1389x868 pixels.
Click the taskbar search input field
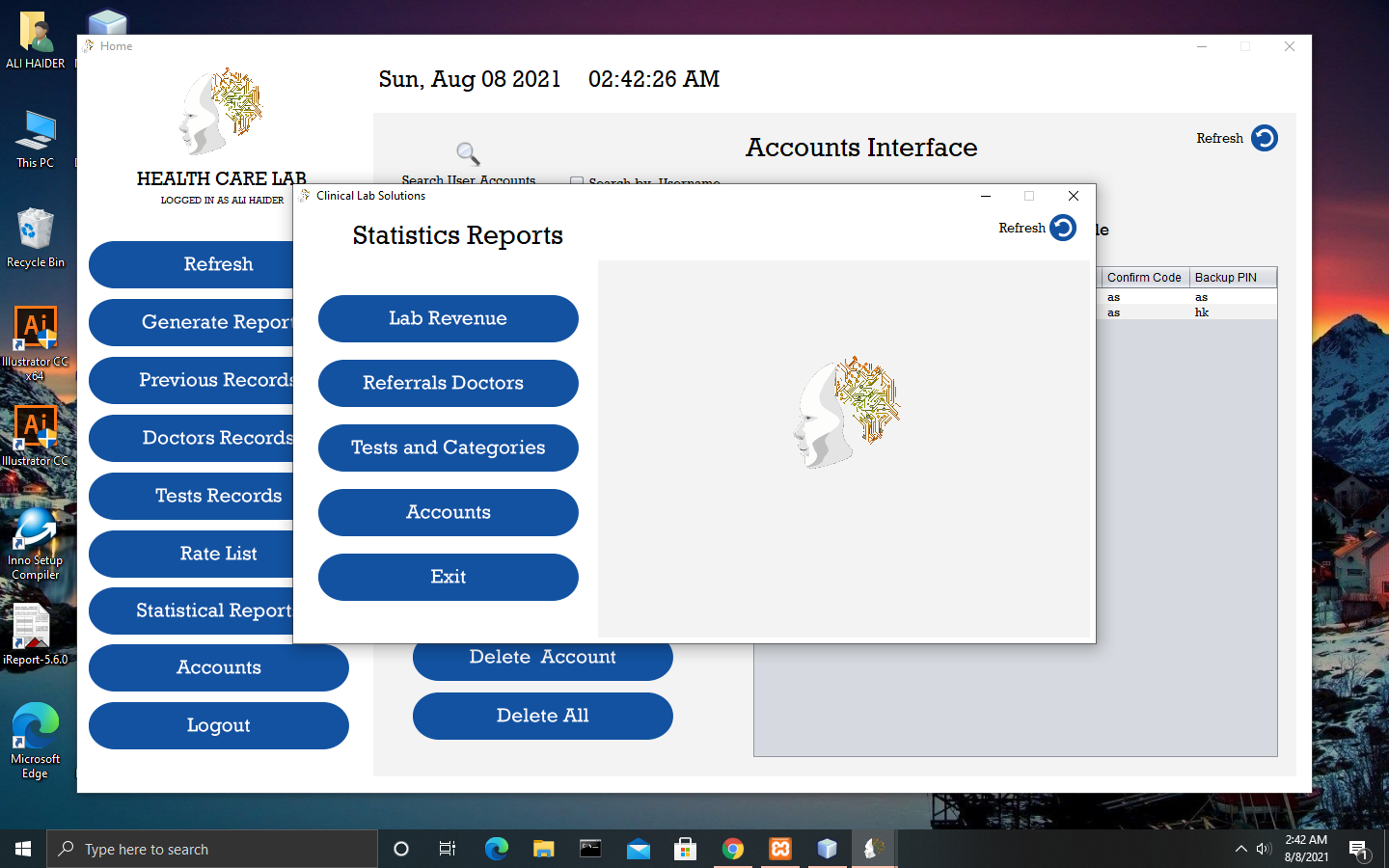(212, 849)
